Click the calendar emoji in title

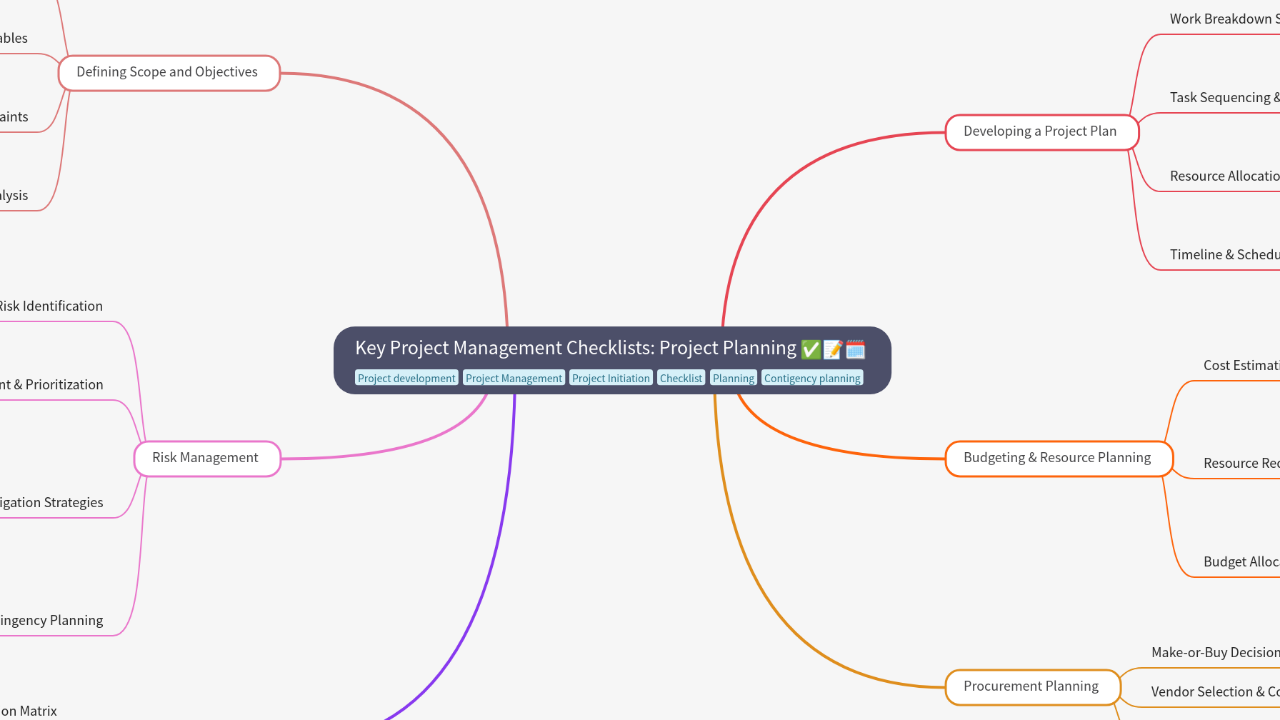(855, 349)
